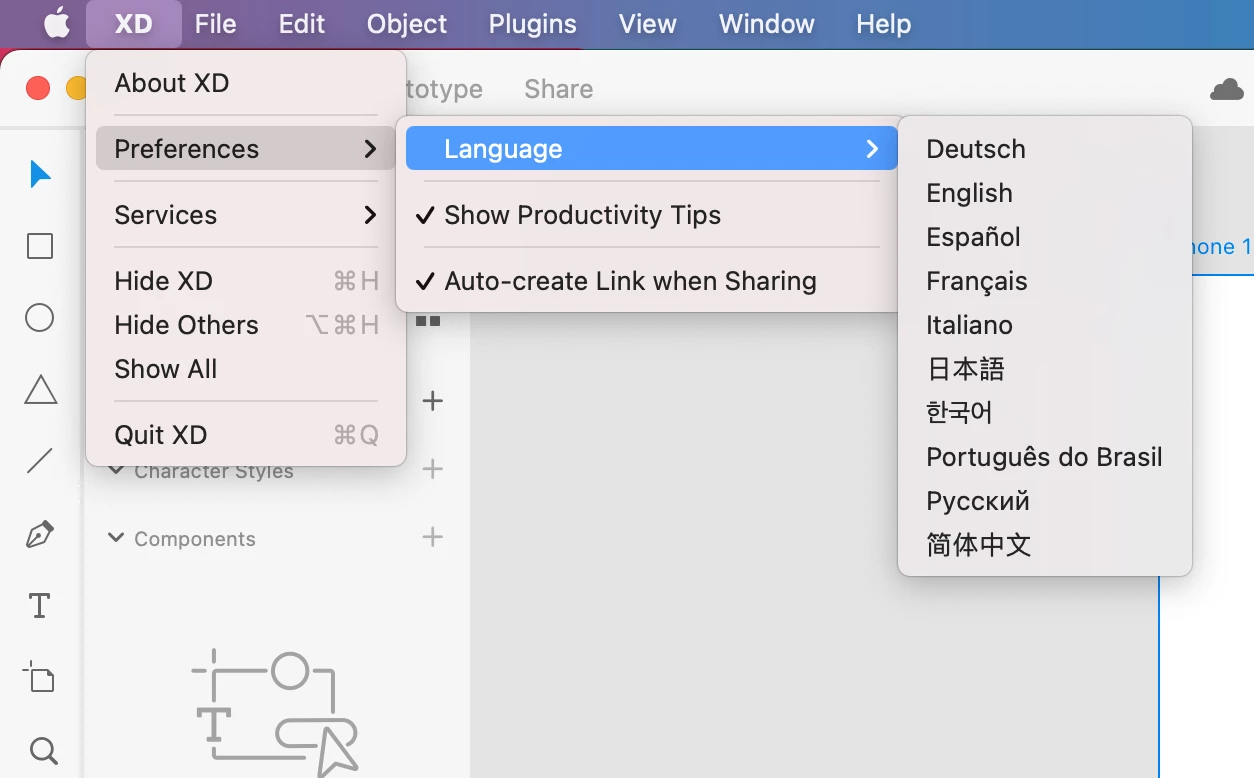Select Deutsch language
1254x778 pixels.
(x=1045, y=149)
